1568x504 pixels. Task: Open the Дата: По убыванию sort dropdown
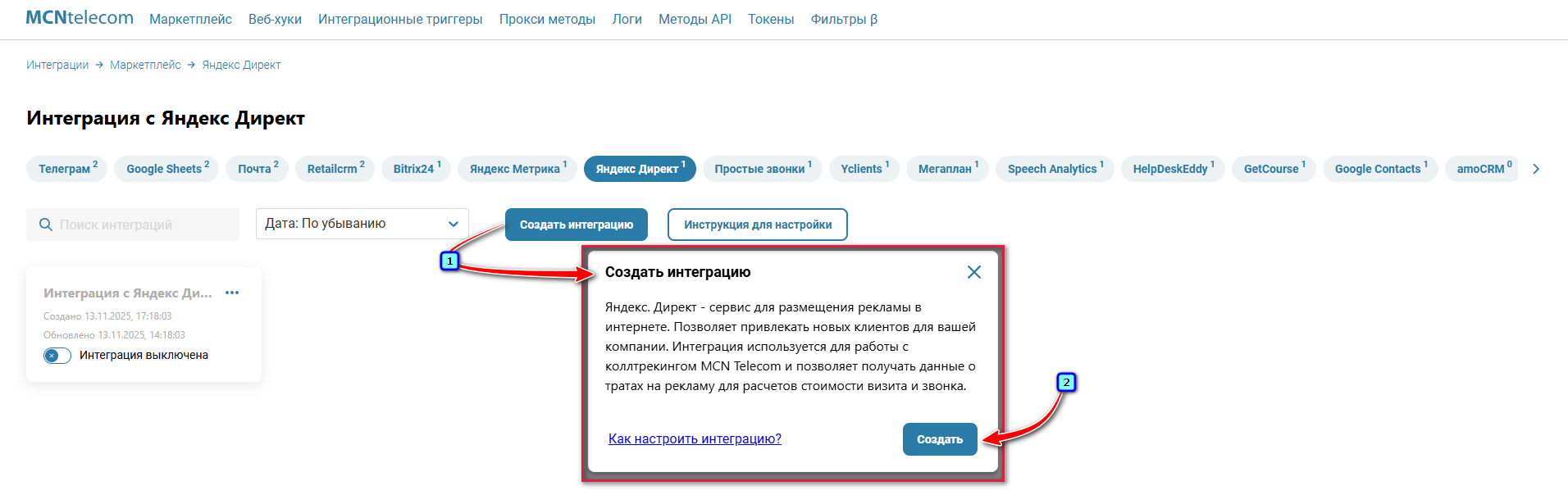point(362,224)
